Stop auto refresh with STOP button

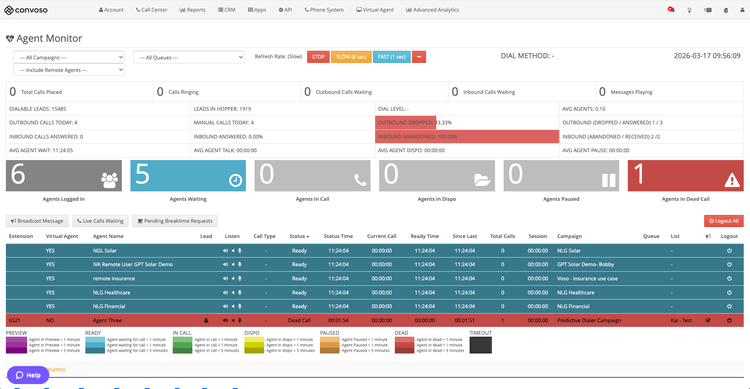(318, 57)
